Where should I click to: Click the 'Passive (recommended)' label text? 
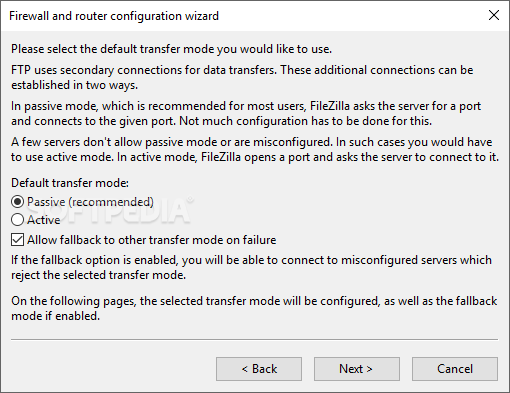[x=90, y=202]
